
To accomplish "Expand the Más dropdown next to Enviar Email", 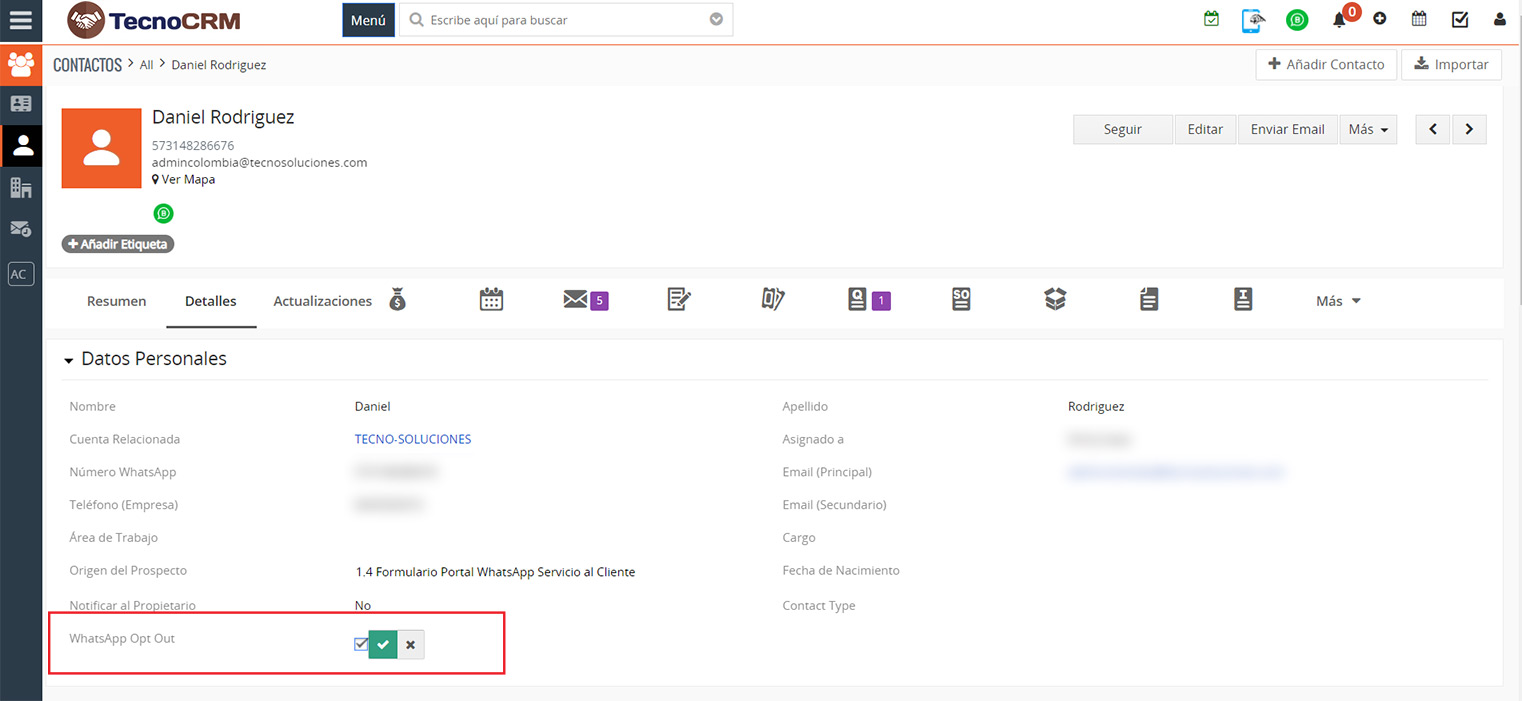I will (x=1368, y=129).
